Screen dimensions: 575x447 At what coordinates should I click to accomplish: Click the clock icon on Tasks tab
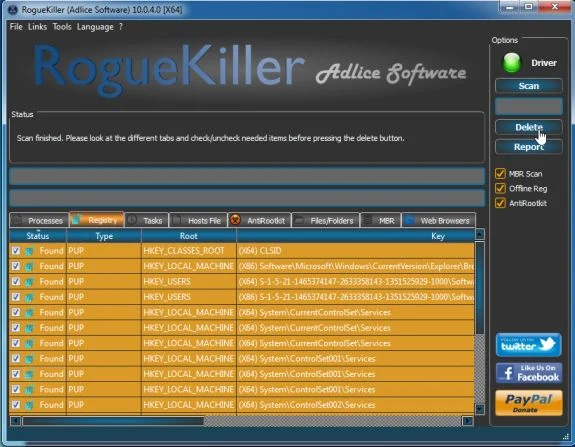pos(132,220)
